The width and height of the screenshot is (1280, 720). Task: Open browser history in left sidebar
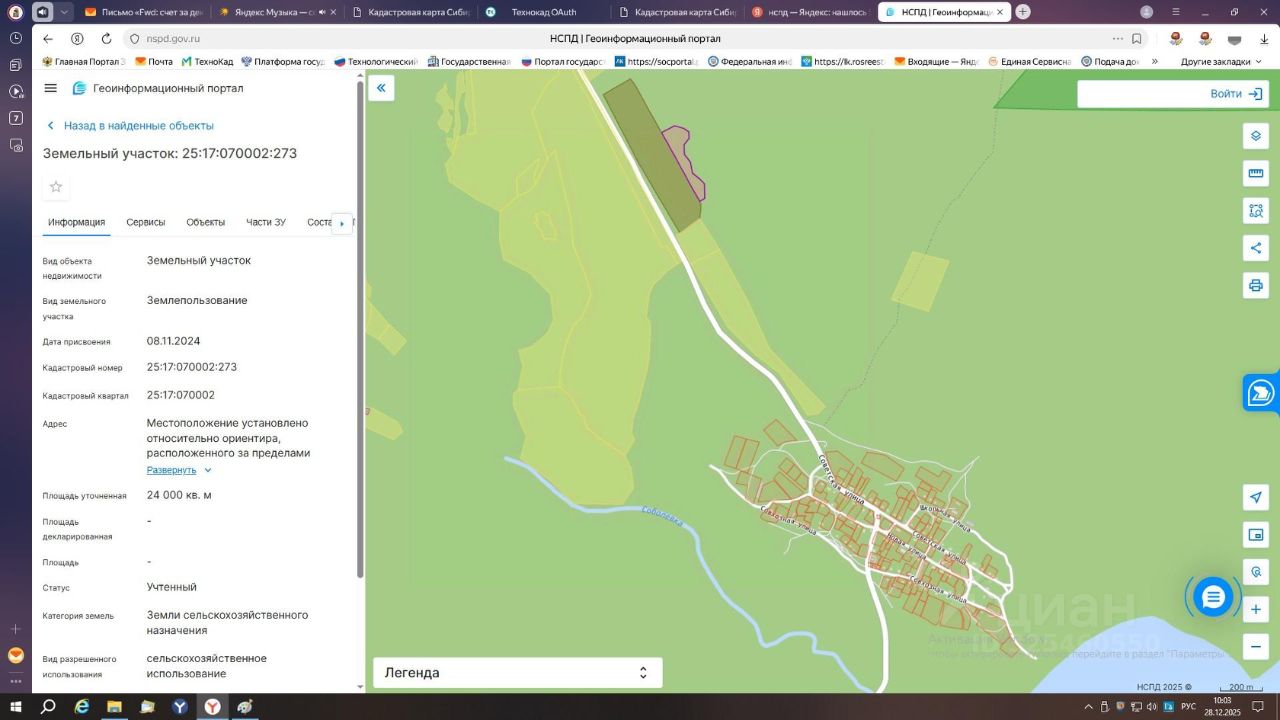(16, 38)
